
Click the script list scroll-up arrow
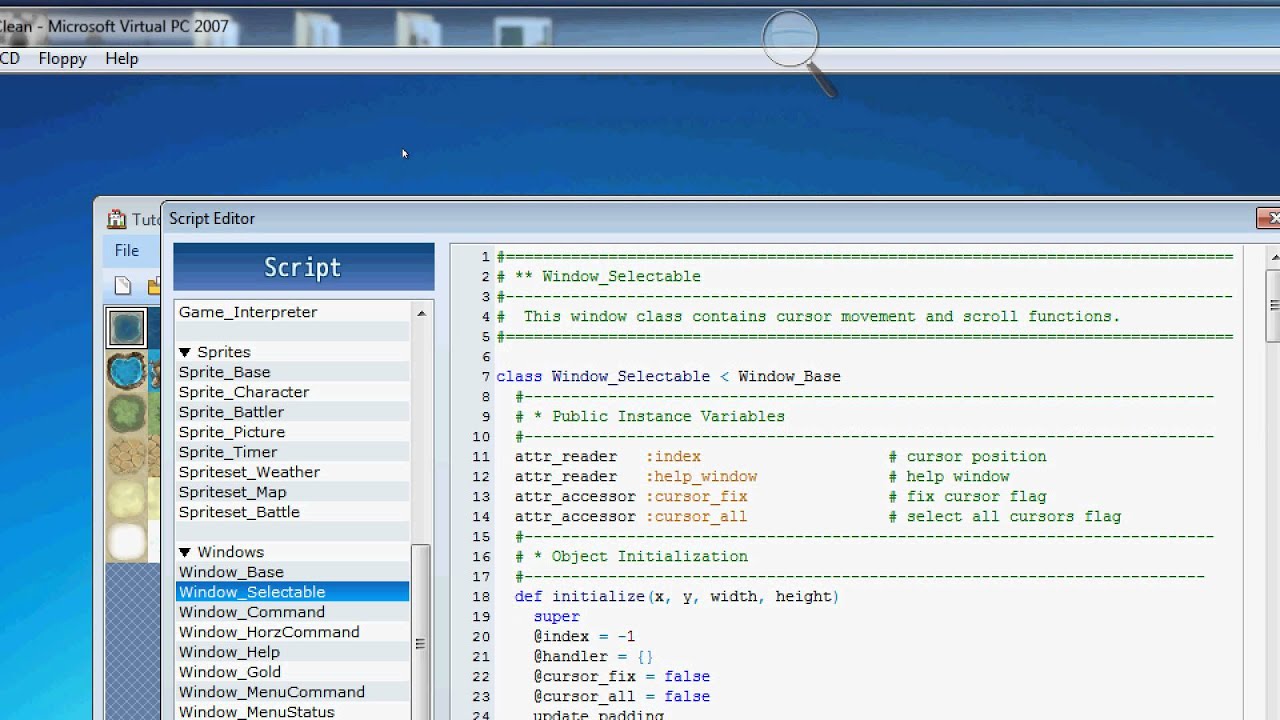[421, 313]
